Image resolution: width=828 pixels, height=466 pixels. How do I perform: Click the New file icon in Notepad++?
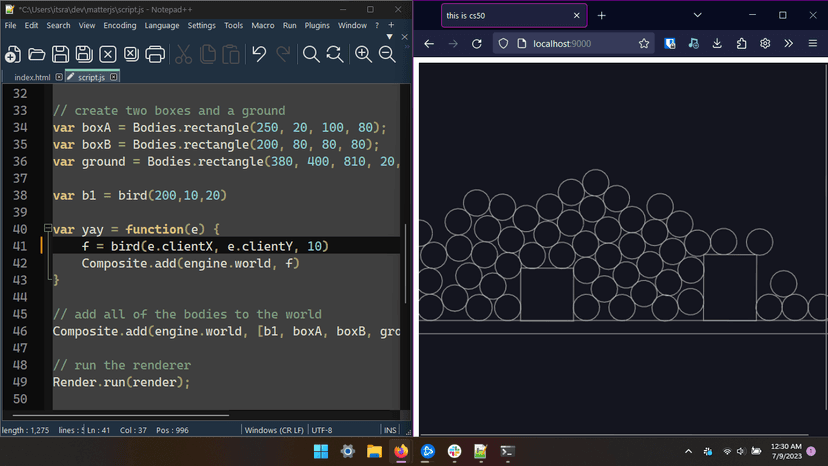point(13,55)
